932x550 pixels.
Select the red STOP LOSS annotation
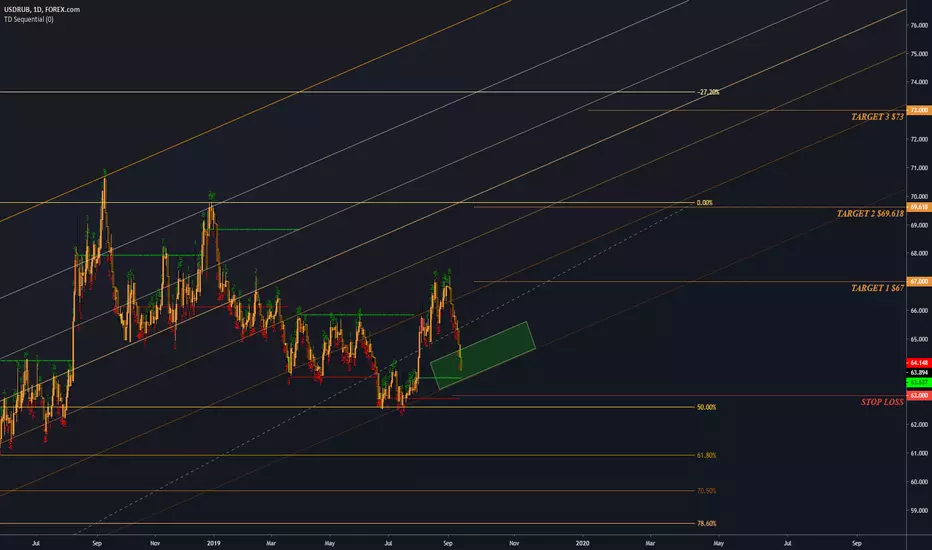tap(882, 402)
